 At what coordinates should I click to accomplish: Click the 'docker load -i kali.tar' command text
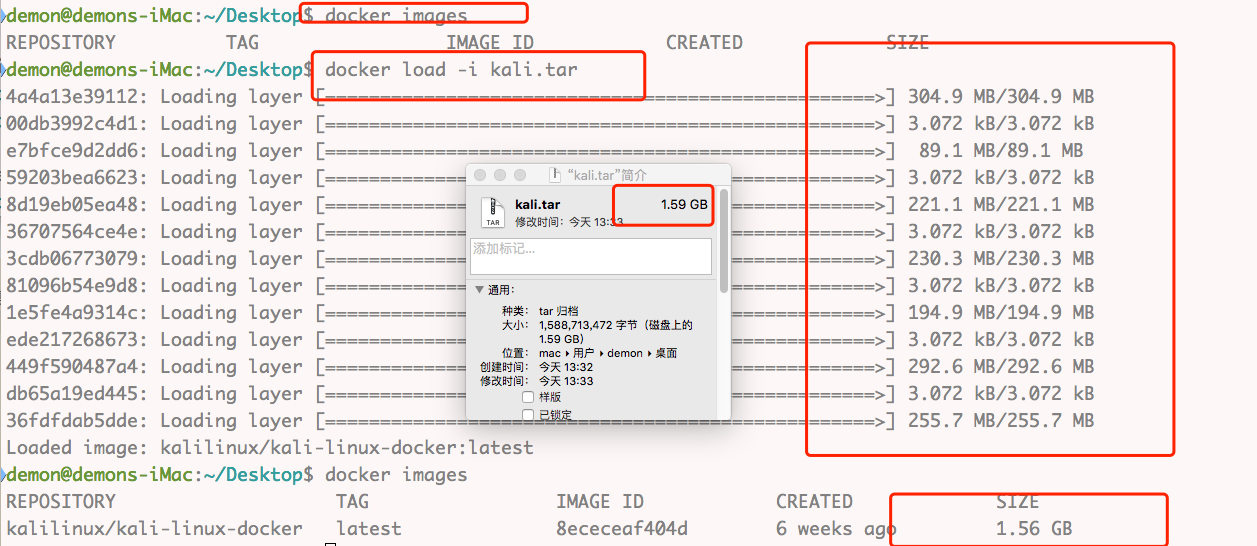coord(451,70)
